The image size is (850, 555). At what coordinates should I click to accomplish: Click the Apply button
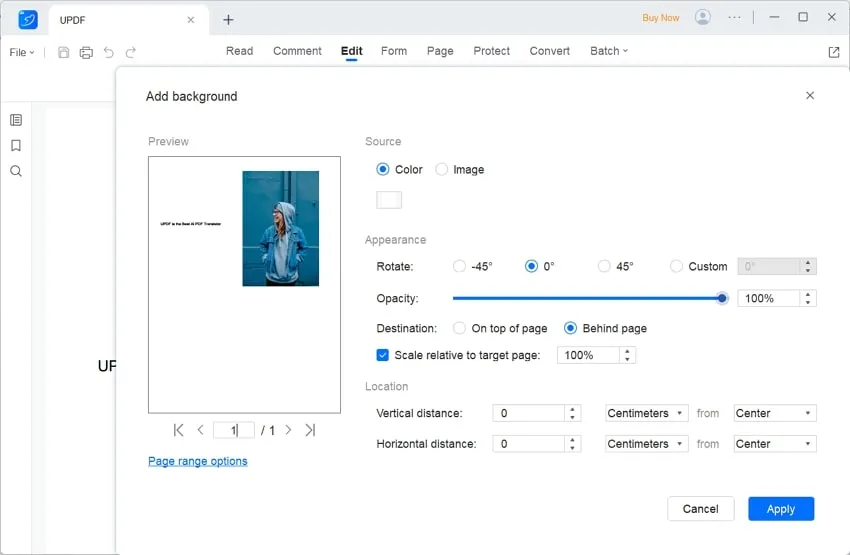point(781,509)
